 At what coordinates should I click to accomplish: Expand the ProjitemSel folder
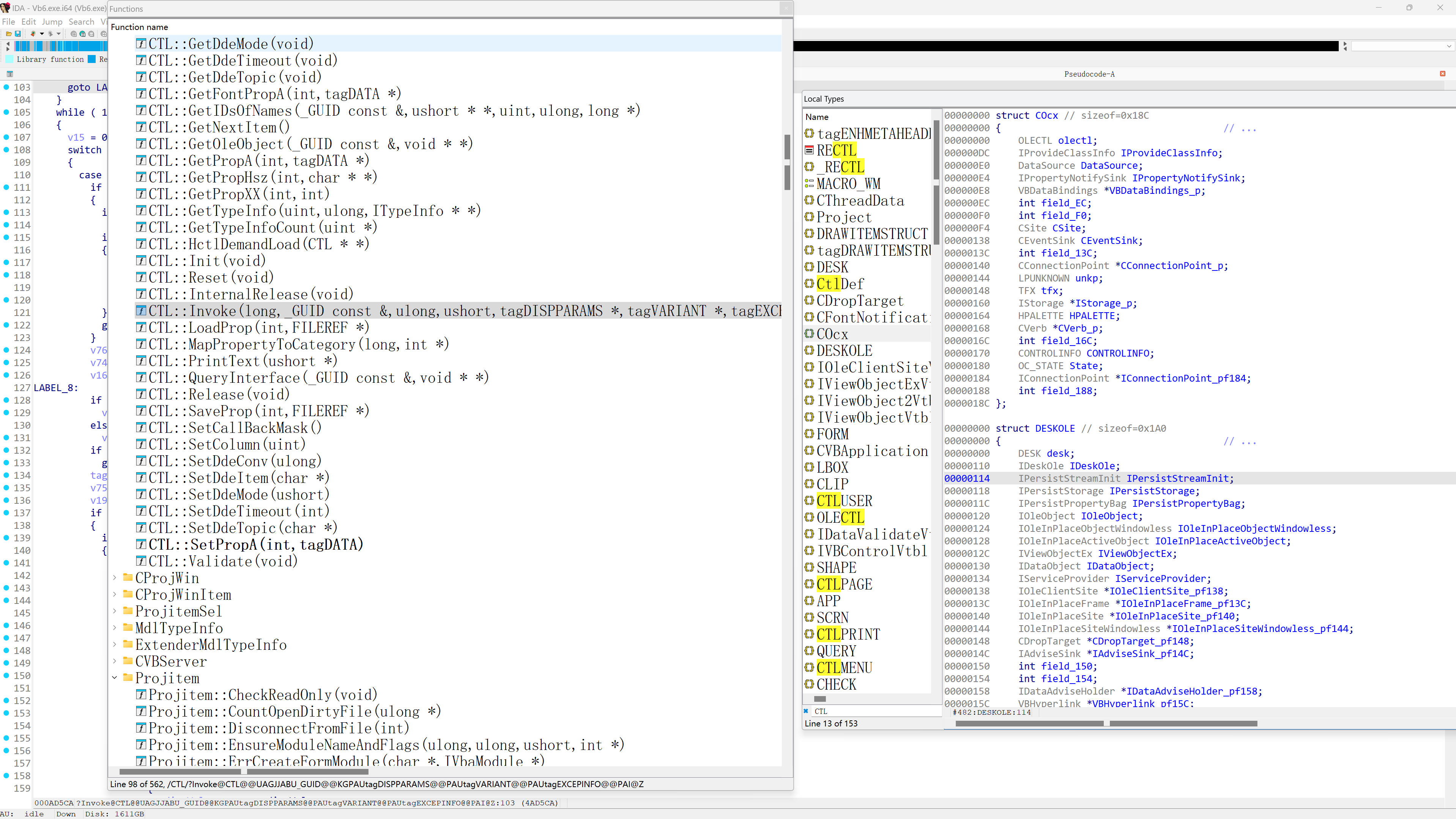click(115, 611)
